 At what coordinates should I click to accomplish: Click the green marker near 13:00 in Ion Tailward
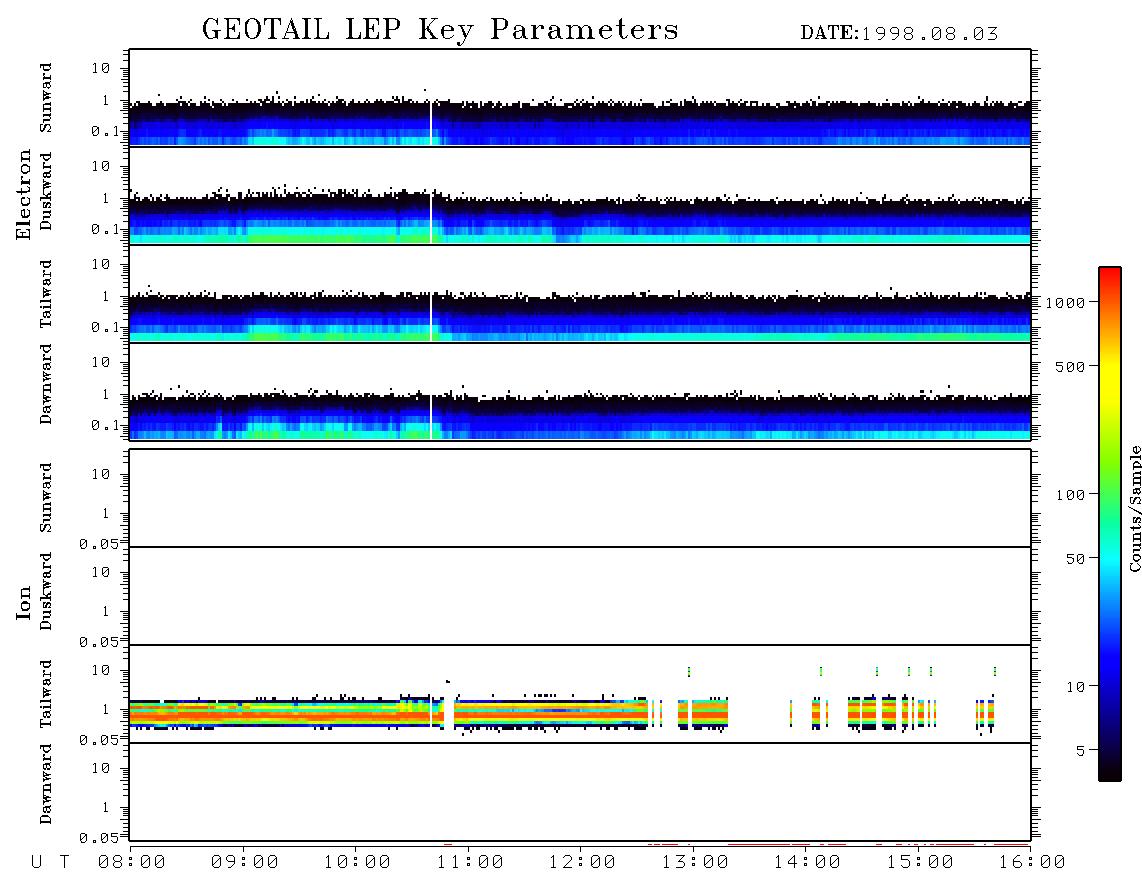689,672
